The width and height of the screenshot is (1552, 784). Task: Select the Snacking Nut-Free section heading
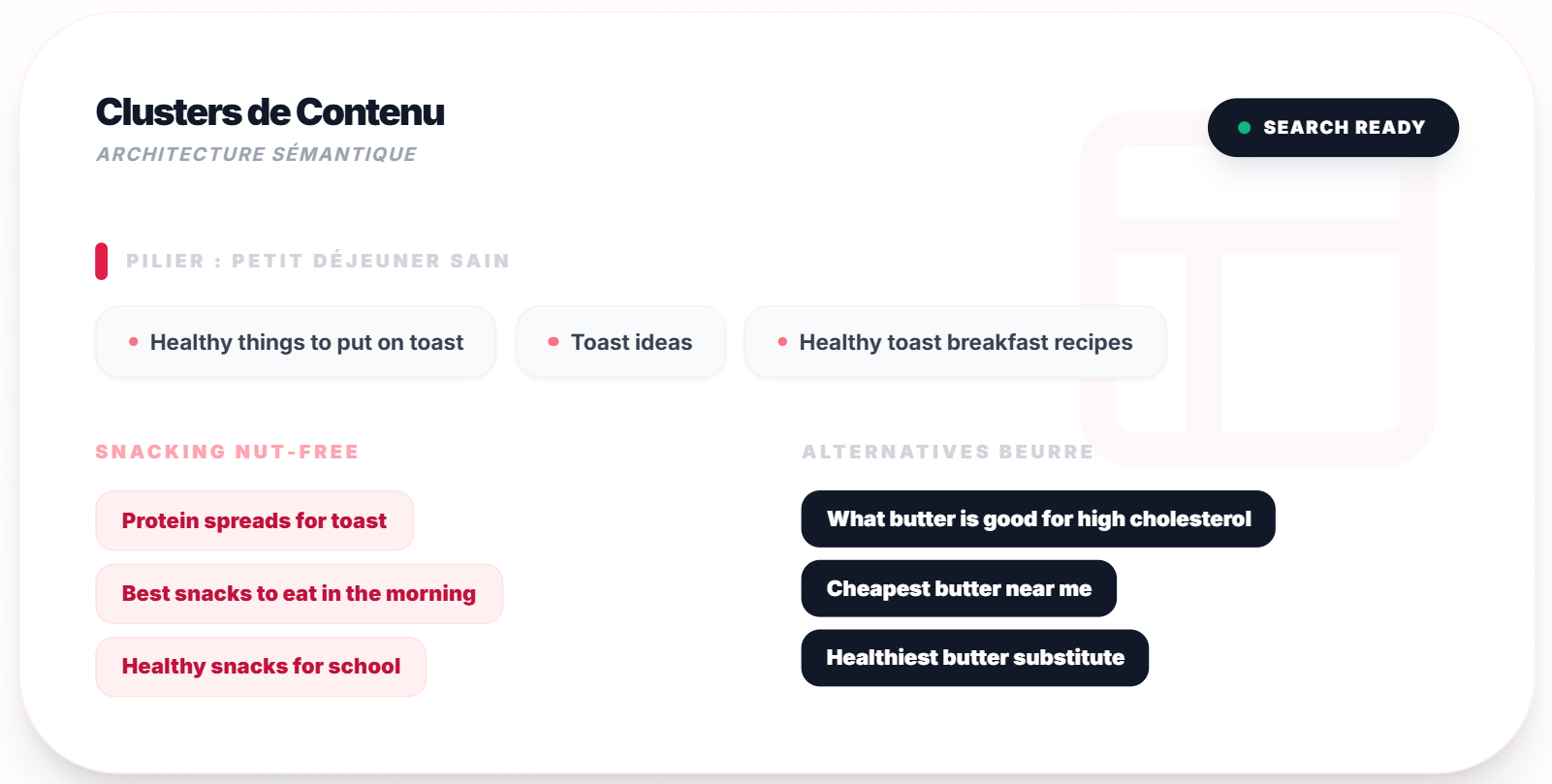(227, 453)
